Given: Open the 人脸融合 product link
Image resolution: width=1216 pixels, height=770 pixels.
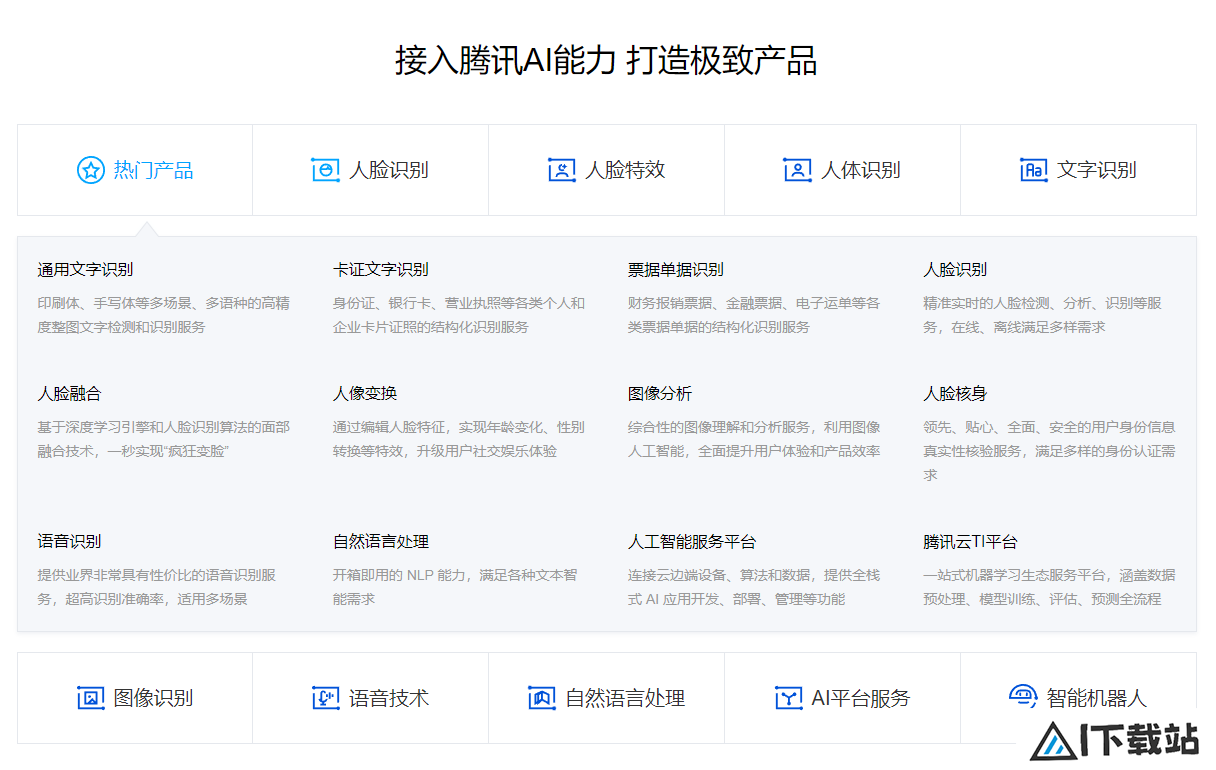Looking at the screenshot, I should 69,393.
